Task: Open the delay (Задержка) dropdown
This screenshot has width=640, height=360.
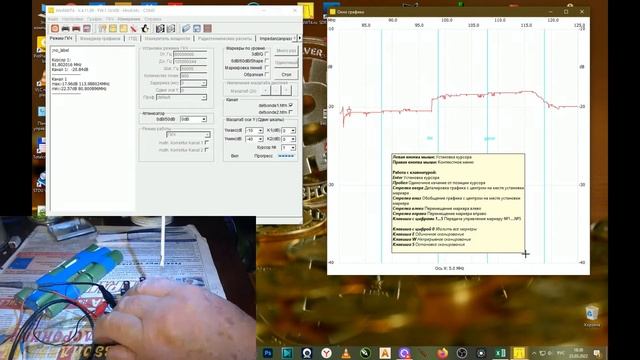Action: pos(193,83)
